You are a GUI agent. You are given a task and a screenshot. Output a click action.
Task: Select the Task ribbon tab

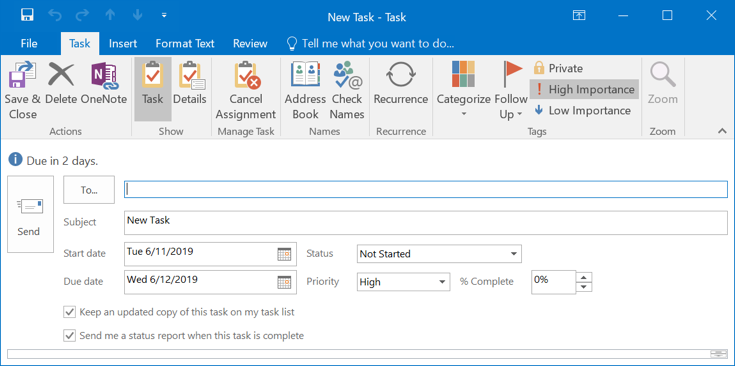pos(80,44)
